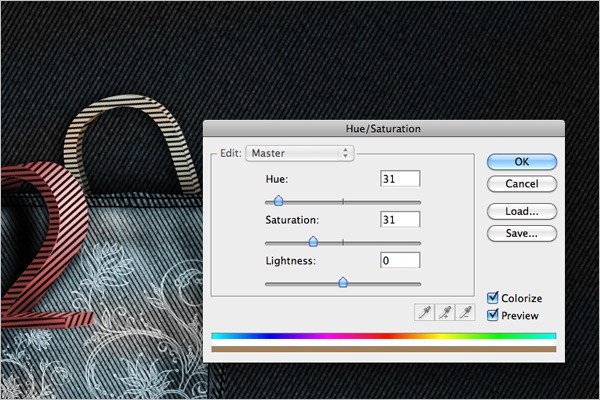Viewport: 600px width, 400px height.
Task: Open the Edit Master dropdown
Action: [x=300, y=153]
